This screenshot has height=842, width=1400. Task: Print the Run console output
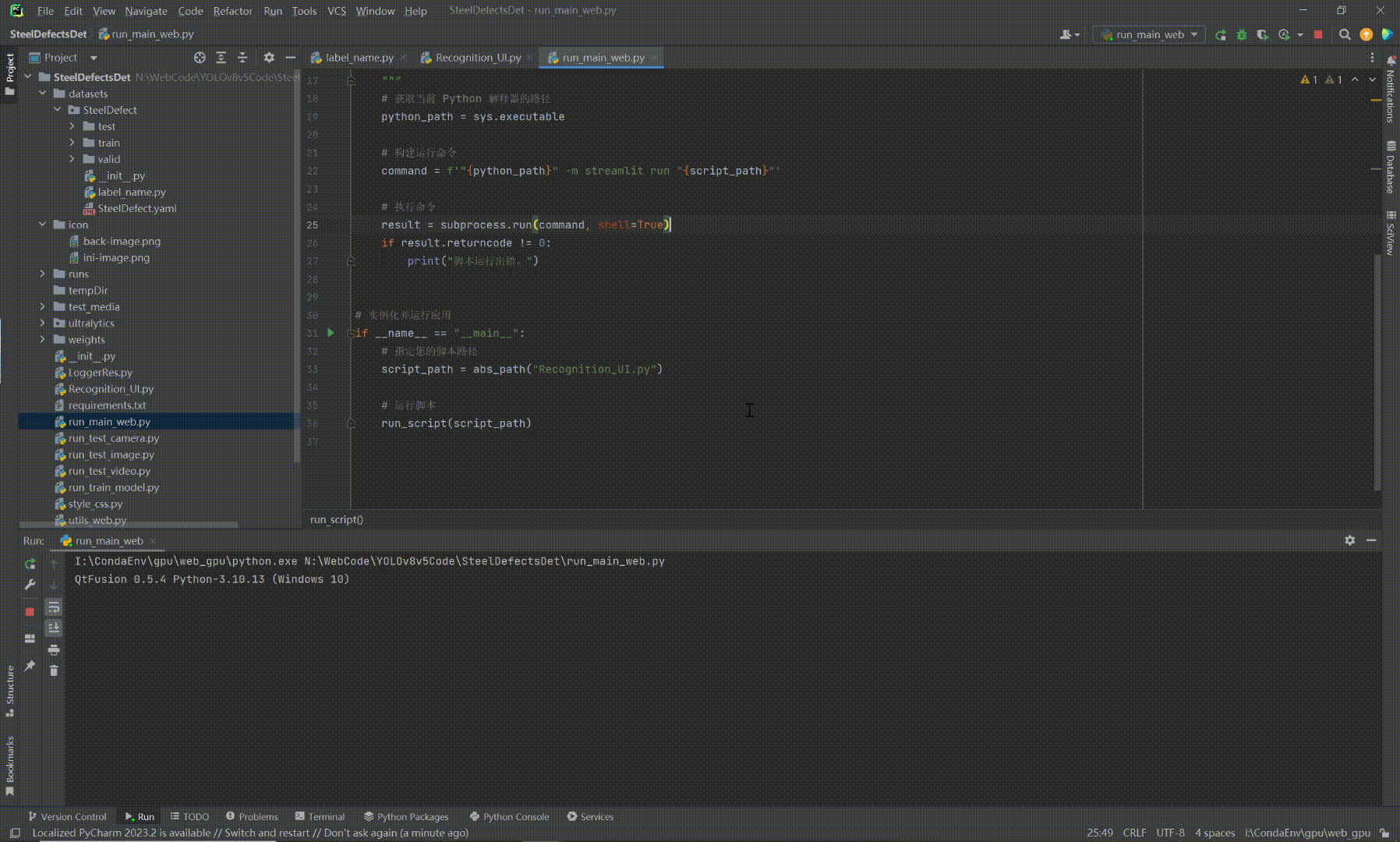pyautogui.click(x=54, y=649)
